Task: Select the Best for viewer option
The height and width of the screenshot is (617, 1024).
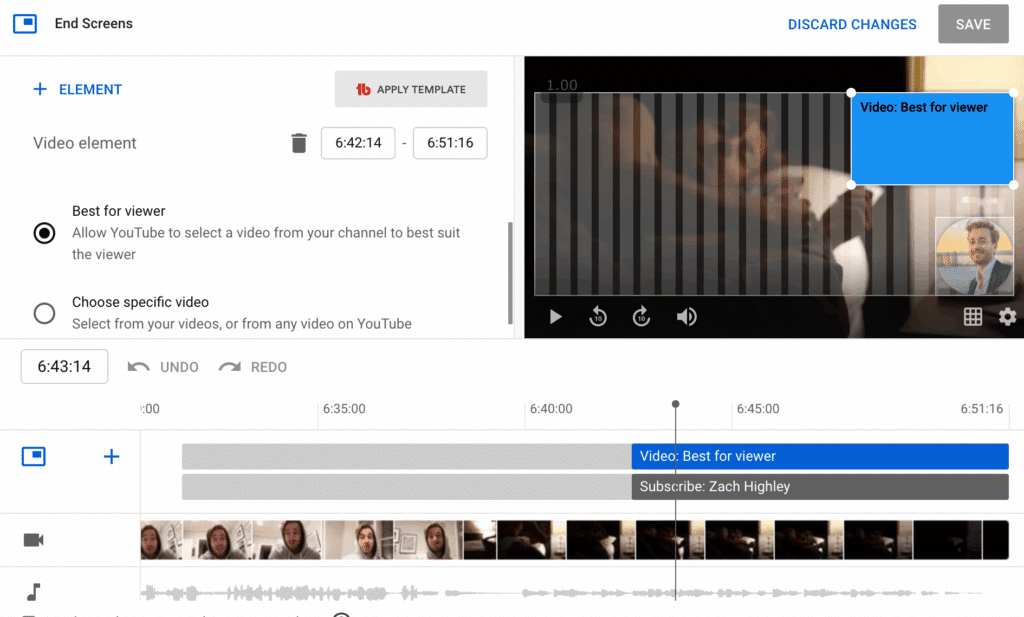Action: point(44,233)
